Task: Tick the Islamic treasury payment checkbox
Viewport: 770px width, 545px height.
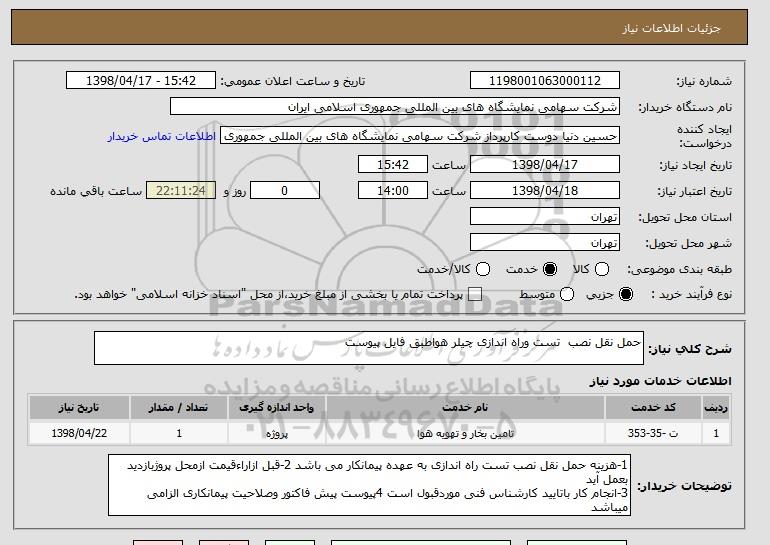Action: pos(475,294)
